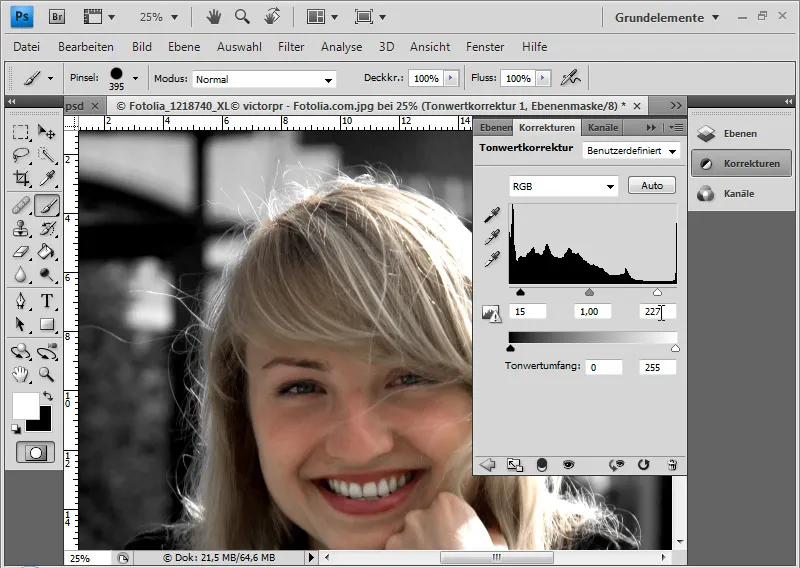
Task: Toggle expanded view of Korrekturen panel
Action: pos(514,464)
